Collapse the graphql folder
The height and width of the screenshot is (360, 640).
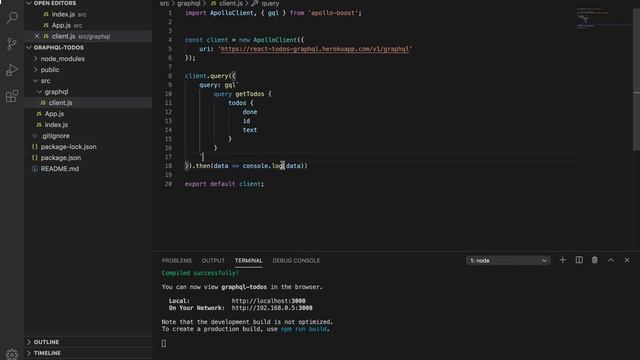[x=56, y=92]
